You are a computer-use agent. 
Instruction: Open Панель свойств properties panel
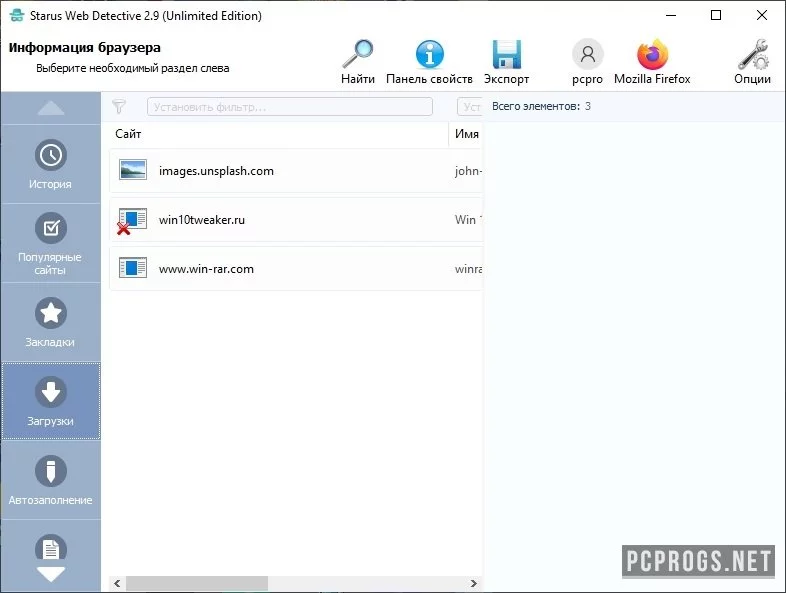(429, 62)
